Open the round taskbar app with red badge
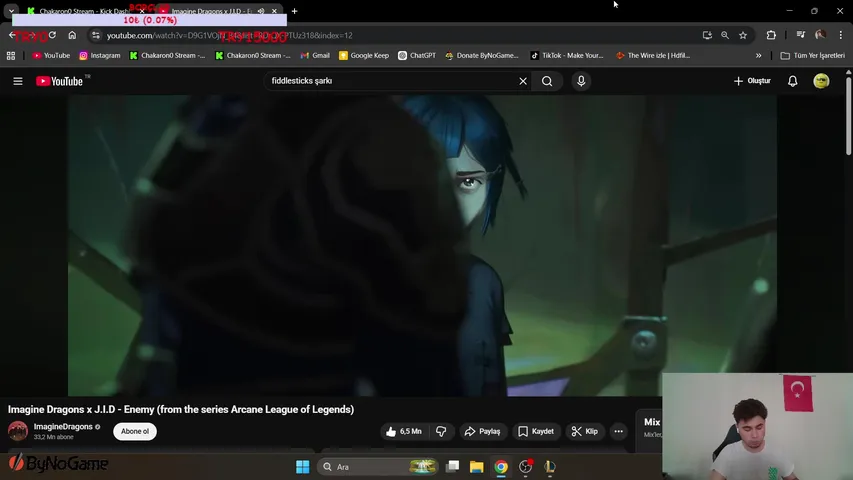The width and height of the screenshot is (853, 480). [x=526, y=466]
